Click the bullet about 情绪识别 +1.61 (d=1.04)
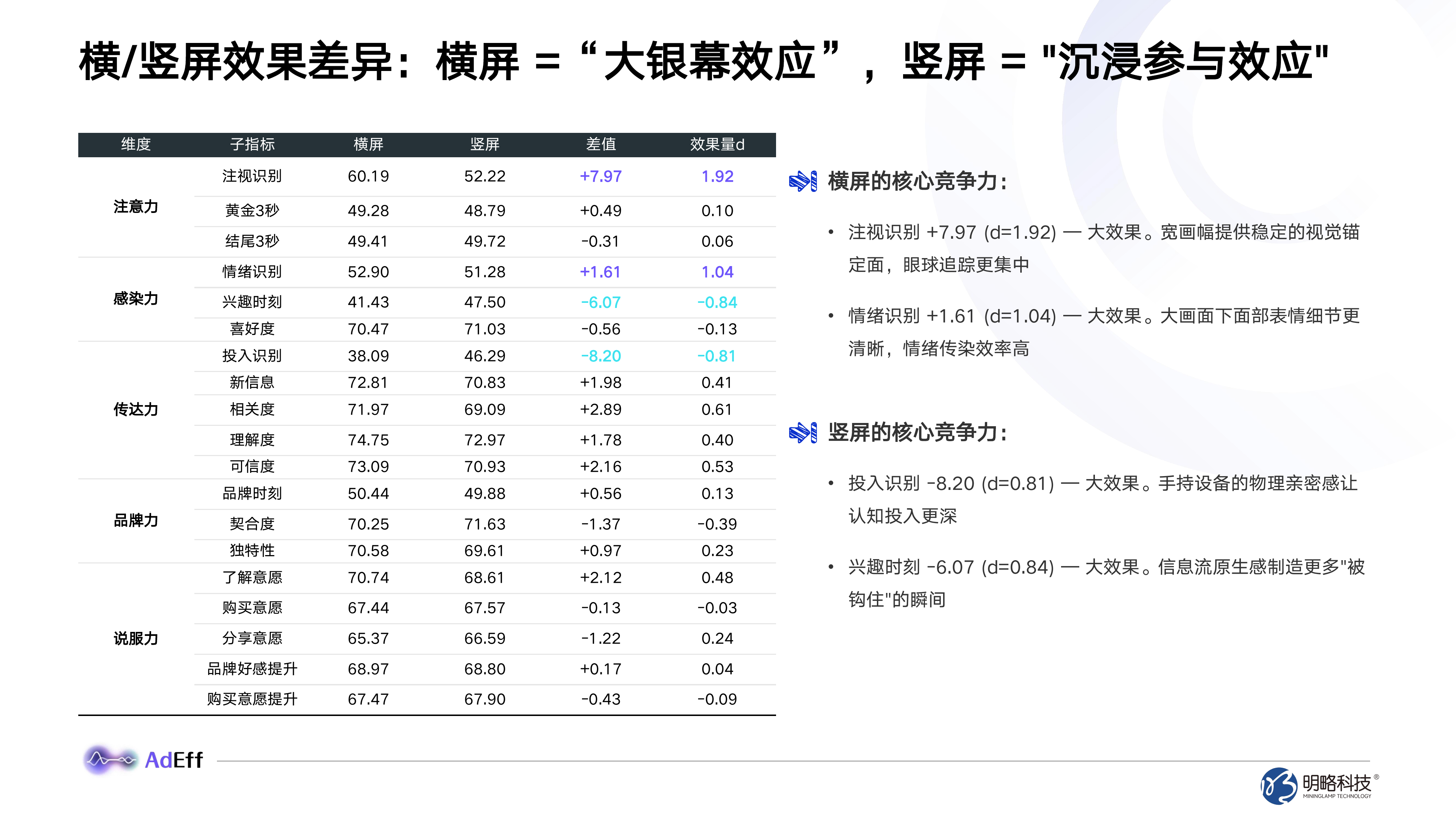1456x819 pixels. click(x=1104, y=332)
